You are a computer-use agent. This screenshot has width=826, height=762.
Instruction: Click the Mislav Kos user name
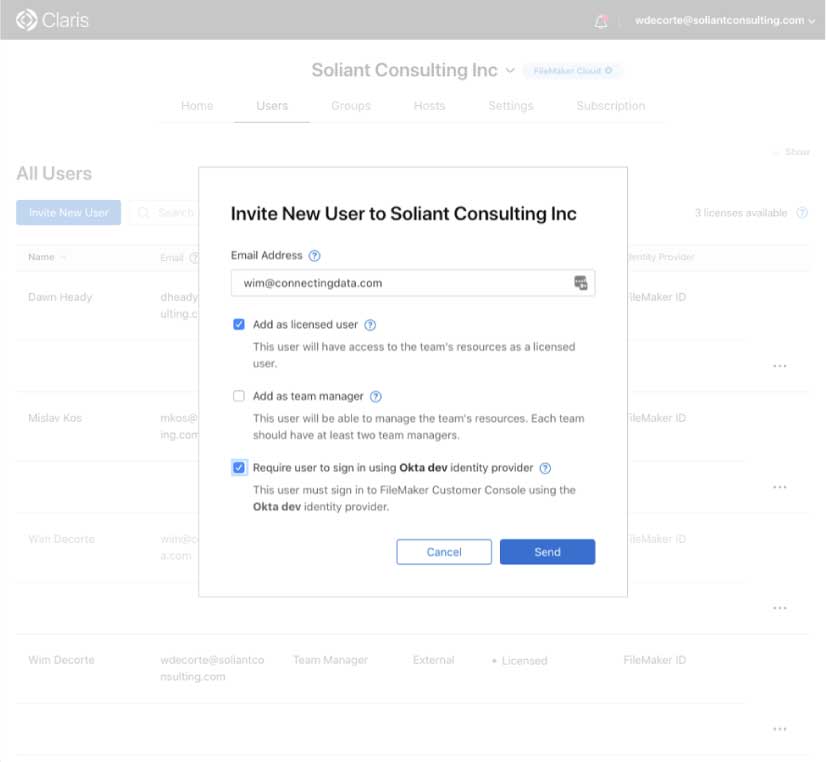pos(55,418)
